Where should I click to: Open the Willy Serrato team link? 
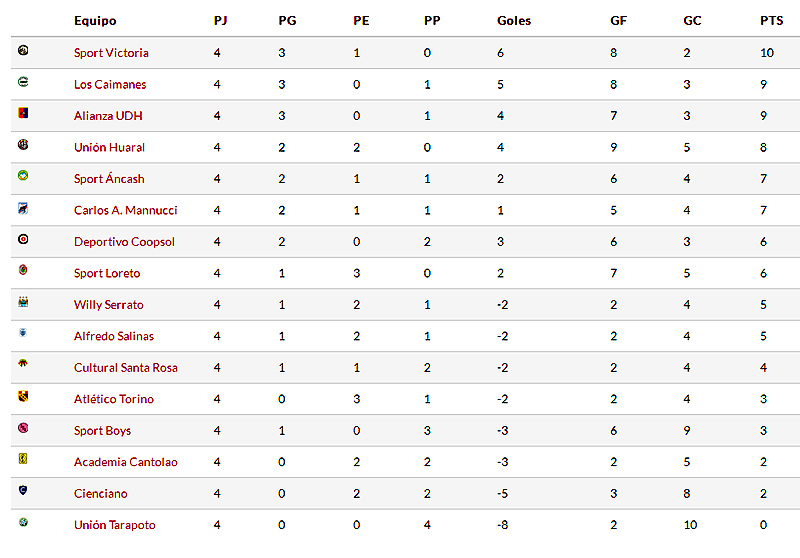(109, 305)
